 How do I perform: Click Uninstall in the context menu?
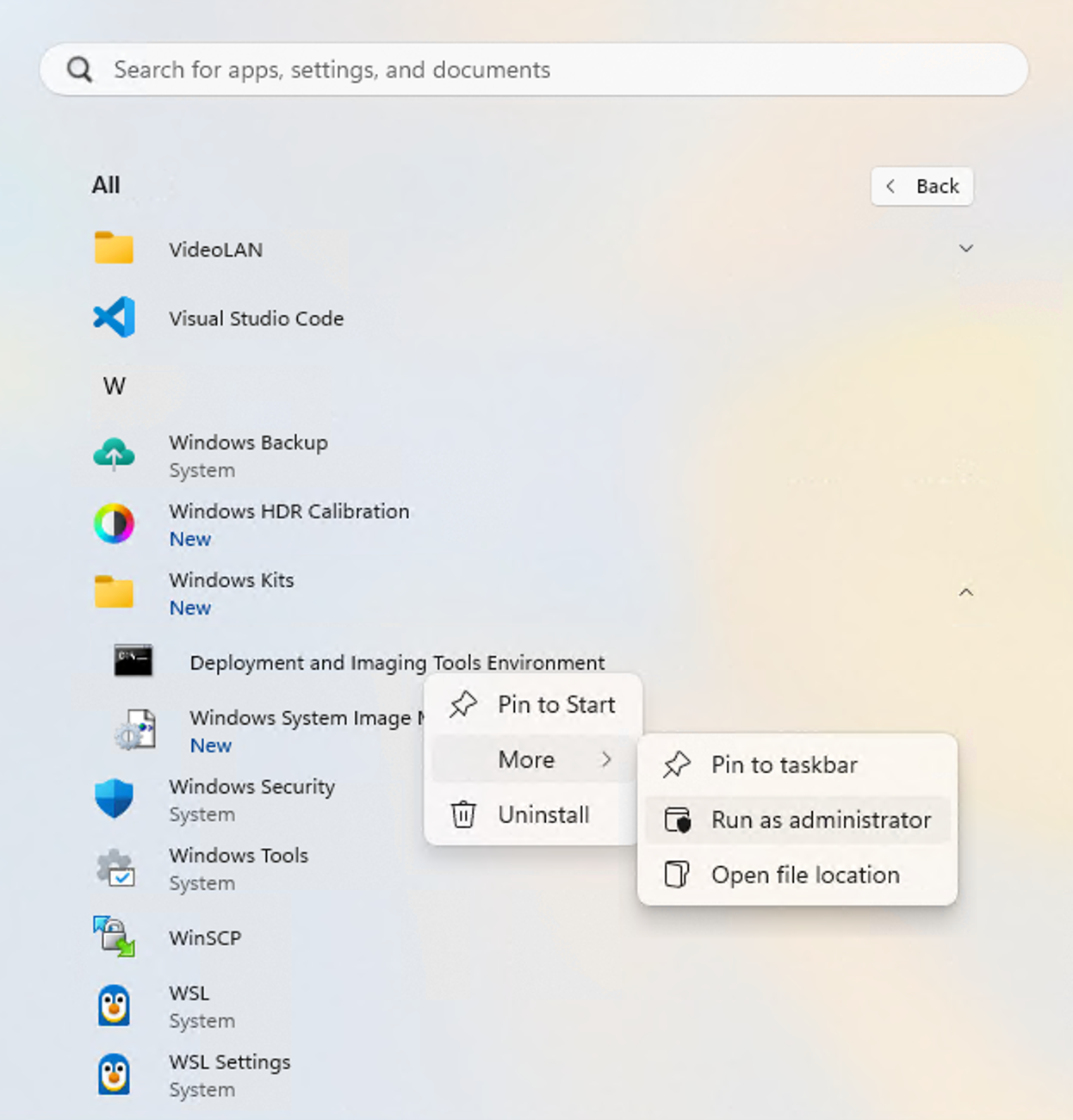tap(543, 814)
